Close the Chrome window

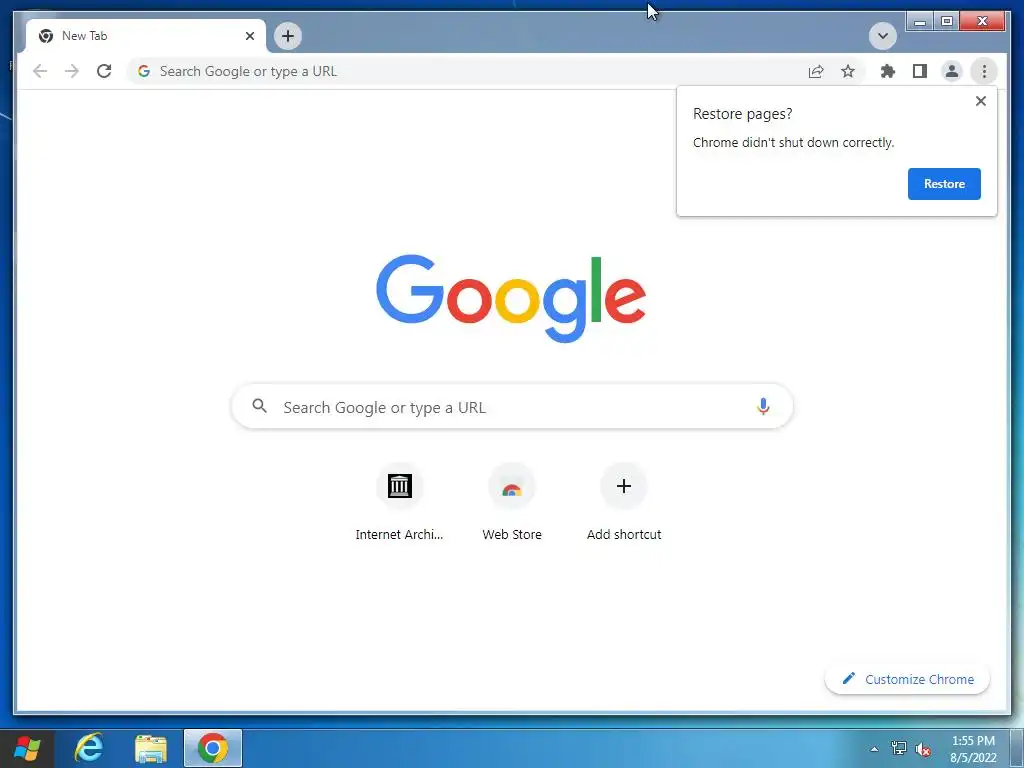[x=982, y=22]
